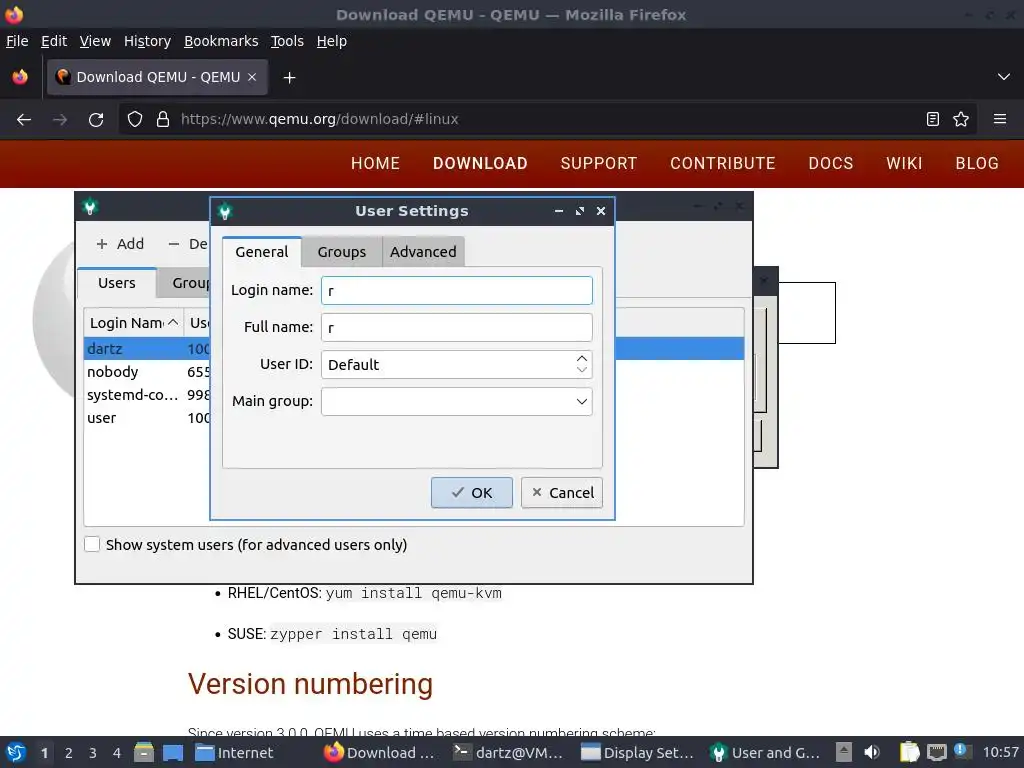
Task: Open the SUPPORT page link
Action: tap(599, 163)
